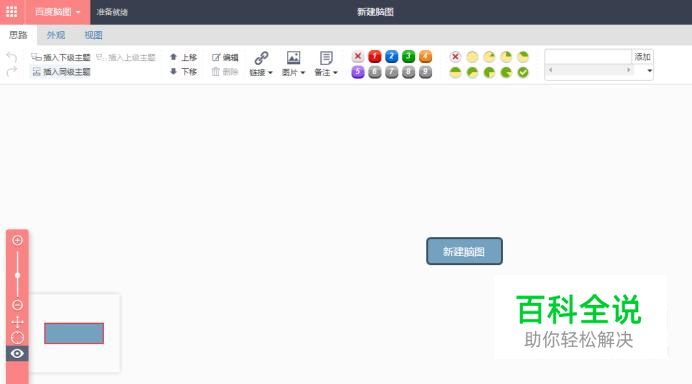This screenshot has height=384, width=692.
Task: Set priority 1 red icon
Action: pos(375,56)
